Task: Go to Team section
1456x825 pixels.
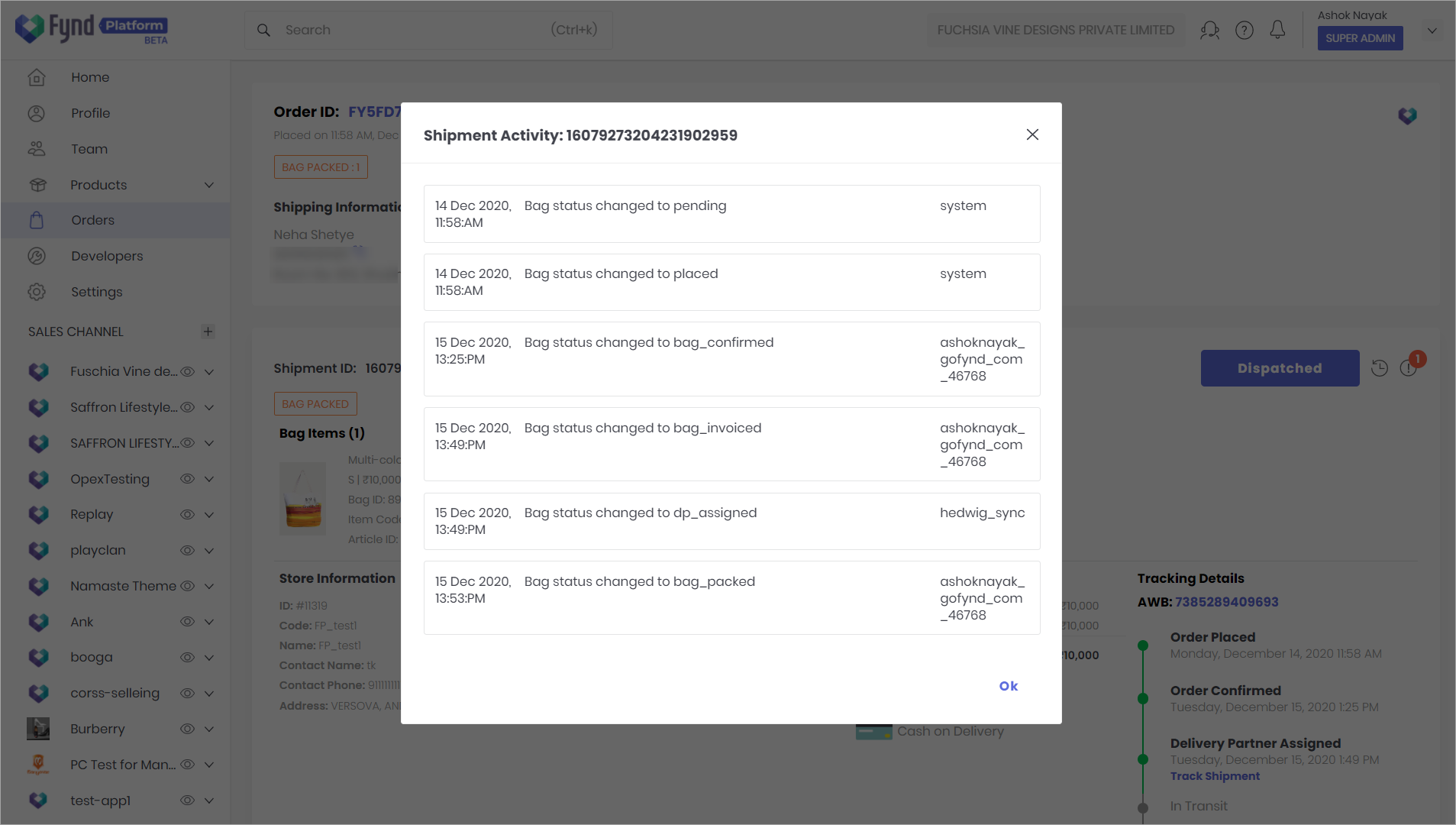Action: tap(89, 149)
